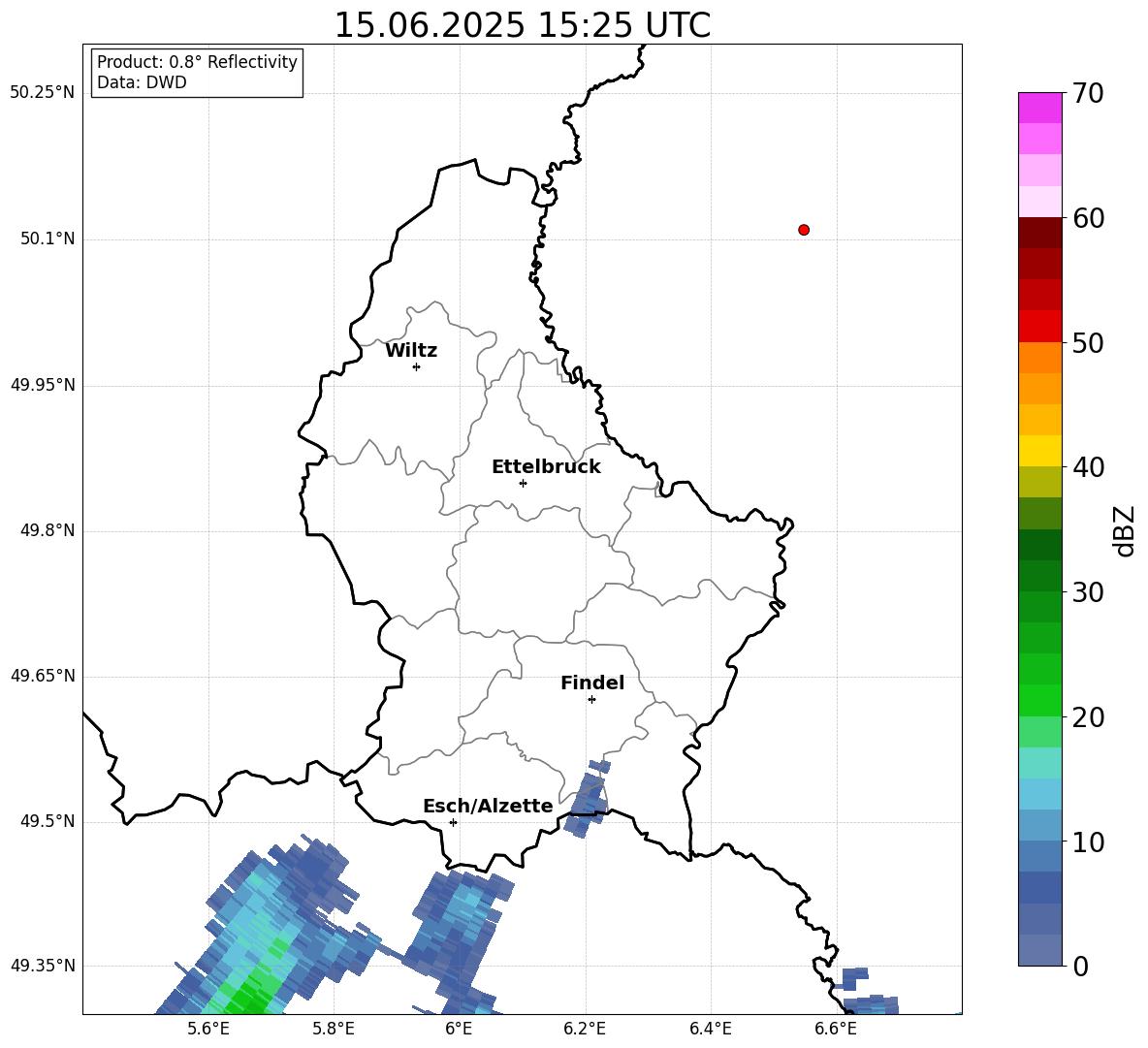
Task: Select the Esch/Alzette city label
Action: [x=488, y=806]
